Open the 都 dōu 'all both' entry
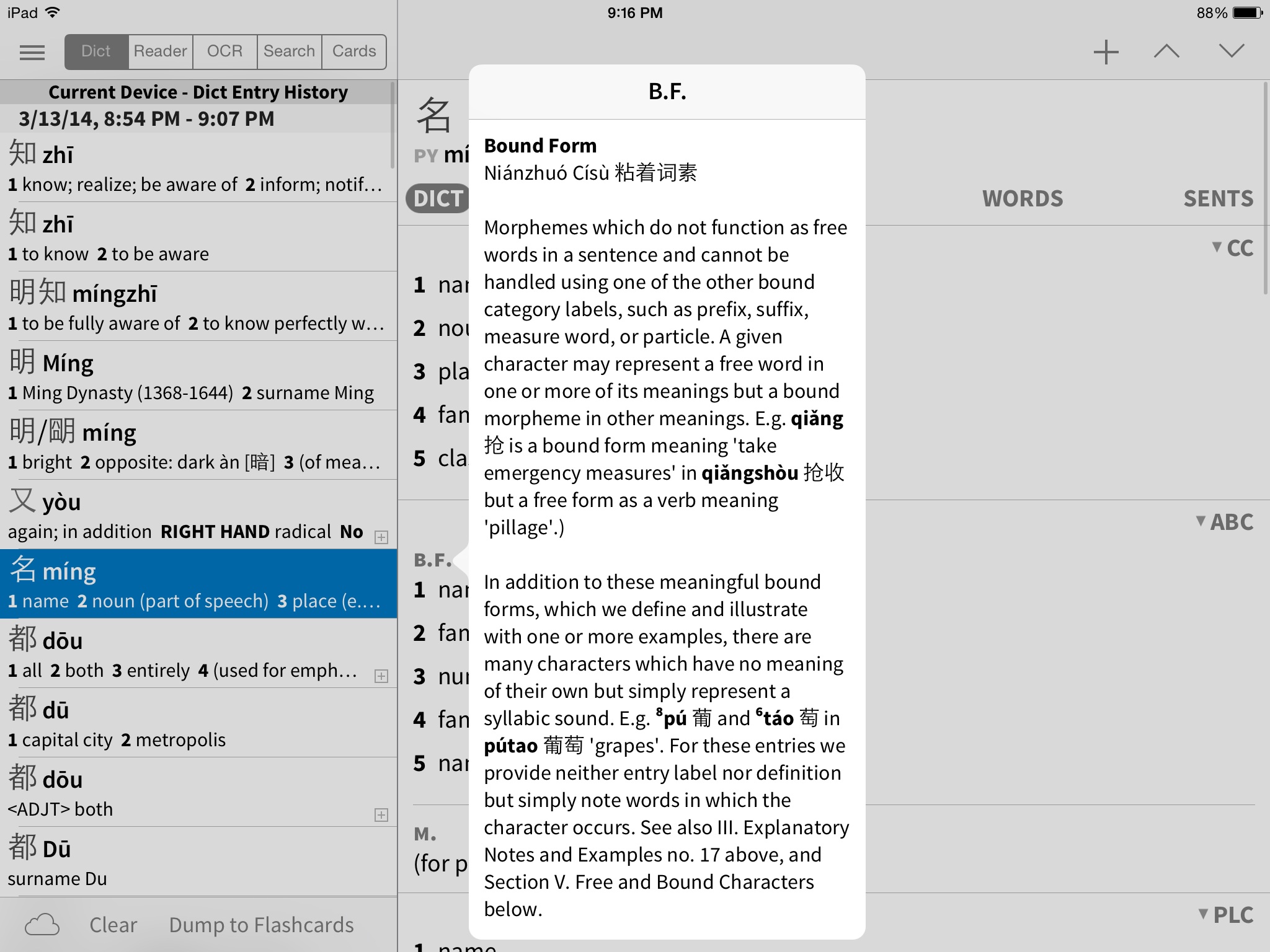This screenshot has height=952, width=1270. coord(198,653)
